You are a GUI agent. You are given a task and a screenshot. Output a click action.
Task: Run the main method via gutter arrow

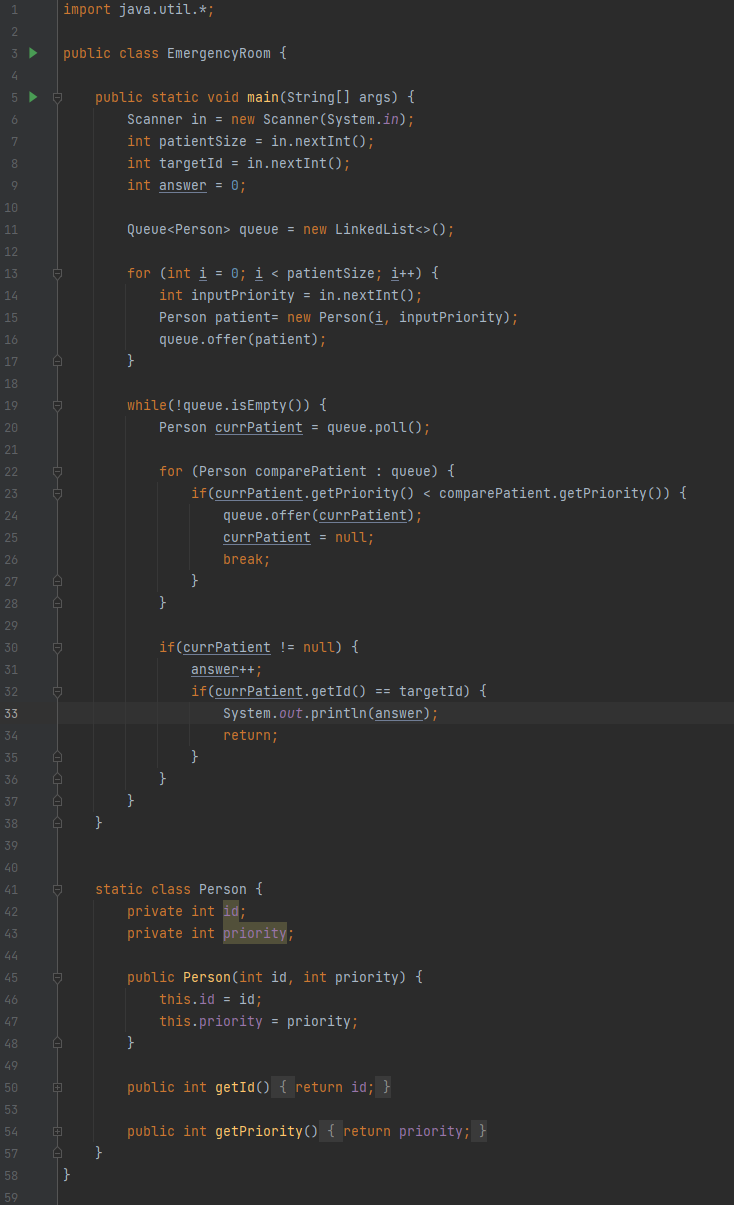pyautogui.click(x=33, y=97)
